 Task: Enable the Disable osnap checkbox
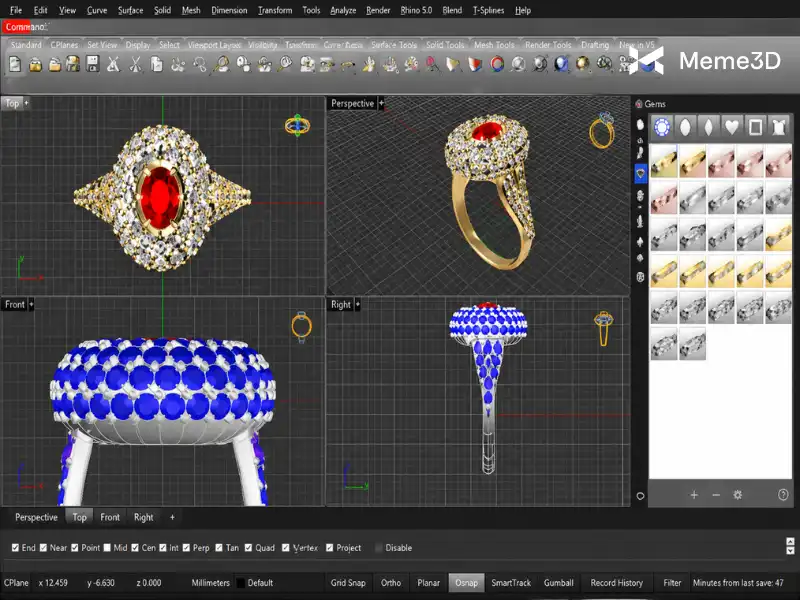[x=379, y=547]
